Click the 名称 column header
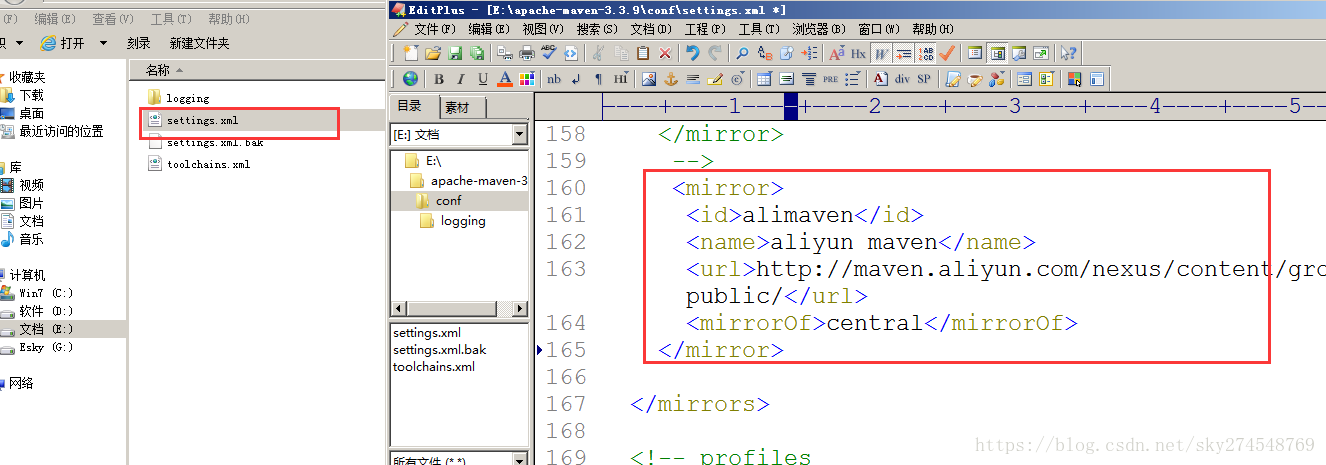This screenshot has height=465, width=1326. 158,69
